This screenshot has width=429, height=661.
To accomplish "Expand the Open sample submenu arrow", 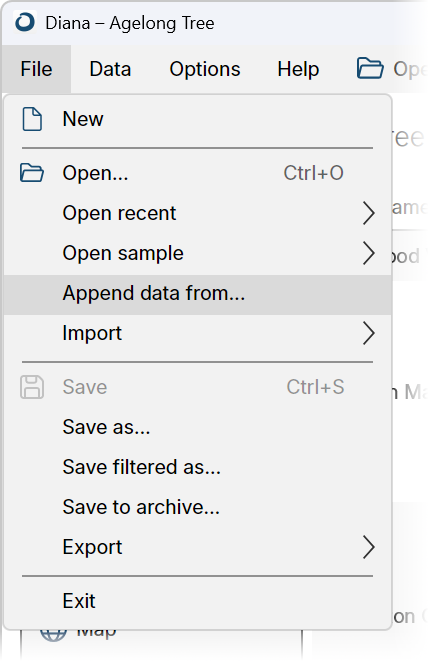I will pos(369,253).
